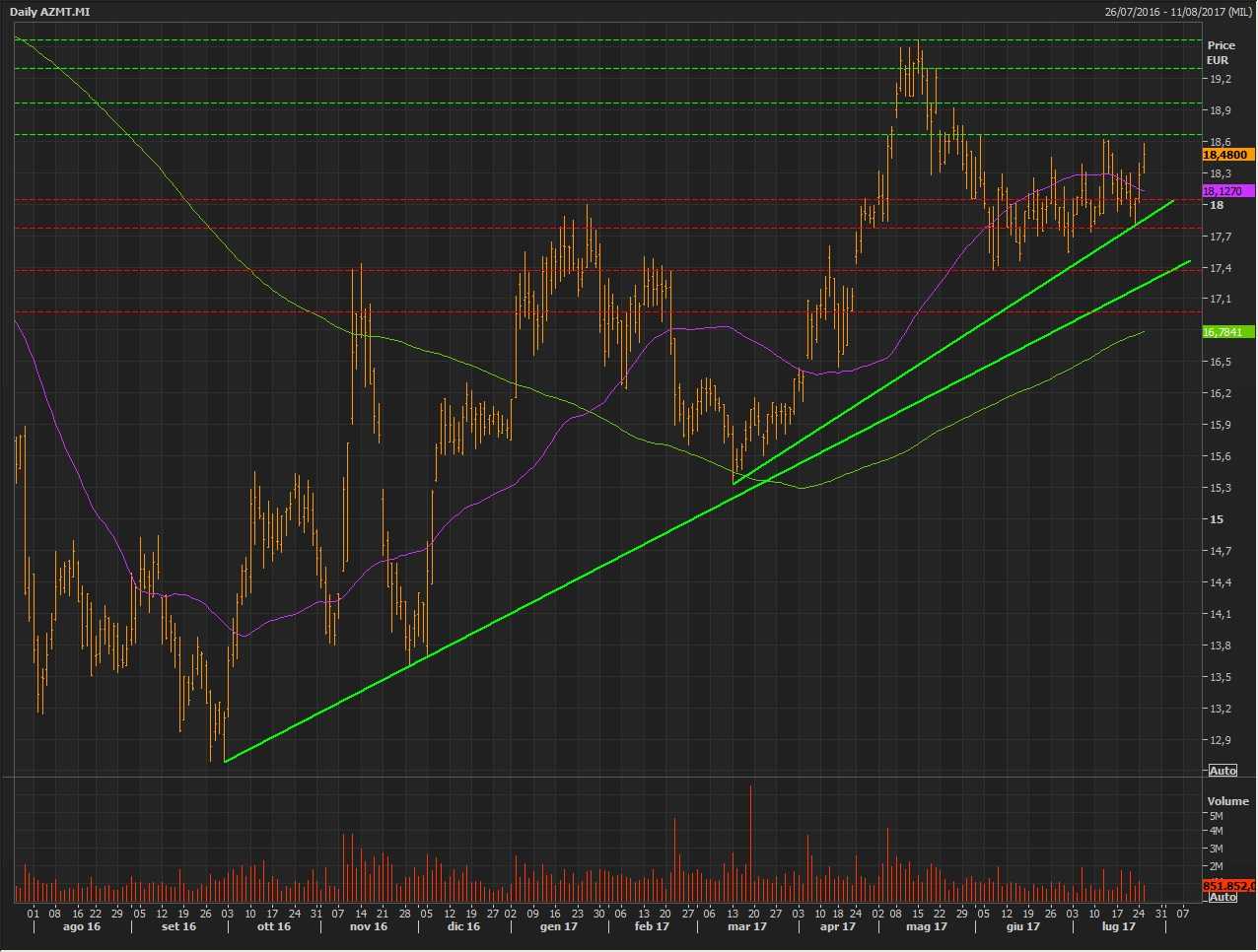Click the Volume axis label
Image resolution: width=1258 pixels, height=952 pixels.
coord(1228,801)
